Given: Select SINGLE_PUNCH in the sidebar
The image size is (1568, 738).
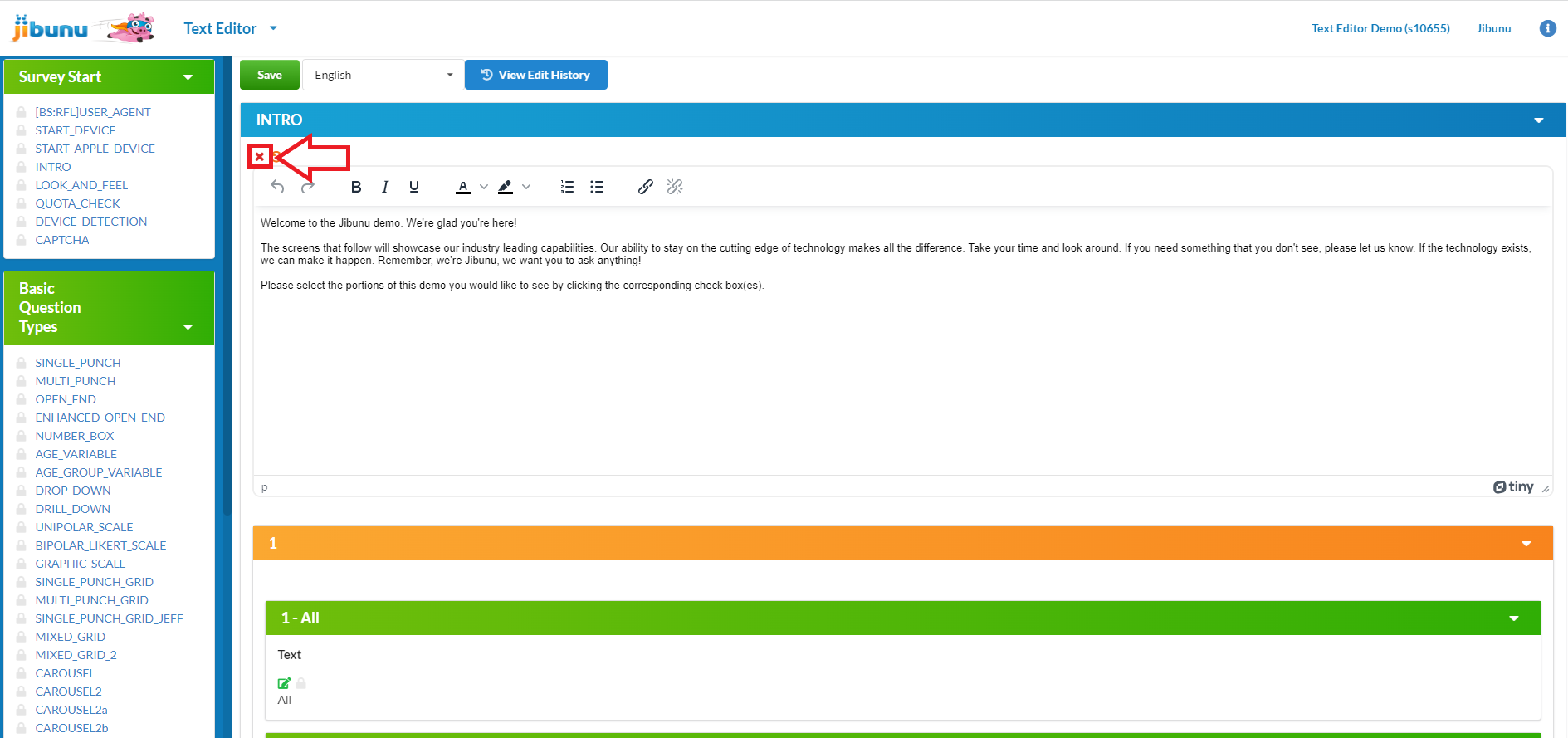Looking at the screenshot, I should (x=78, y=363).
